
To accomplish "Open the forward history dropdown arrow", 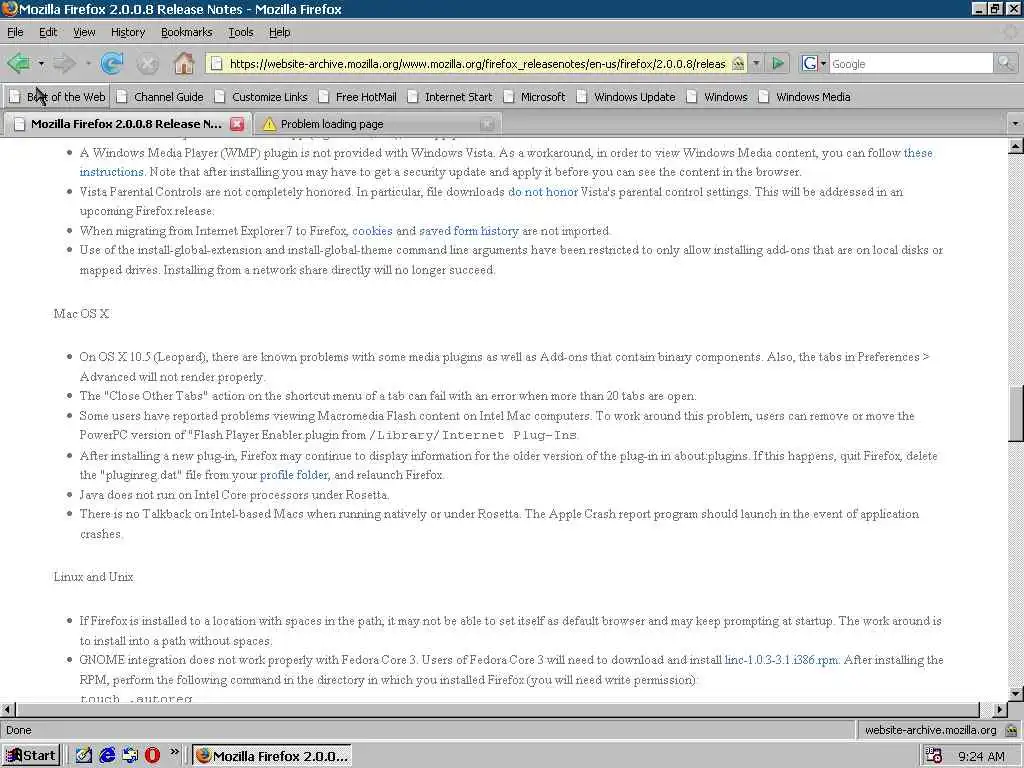I will (88, 63).
